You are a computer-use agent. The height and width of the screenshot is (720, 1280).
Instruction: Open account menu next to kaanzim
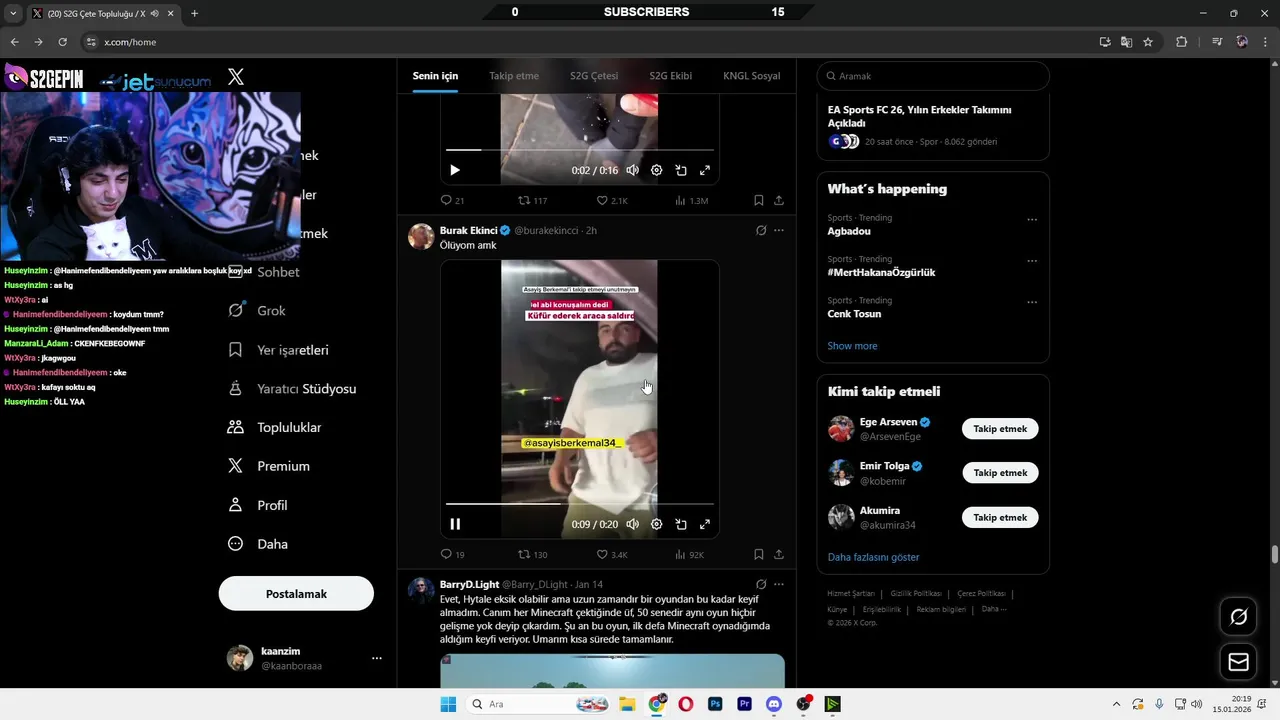coord(377,658)
